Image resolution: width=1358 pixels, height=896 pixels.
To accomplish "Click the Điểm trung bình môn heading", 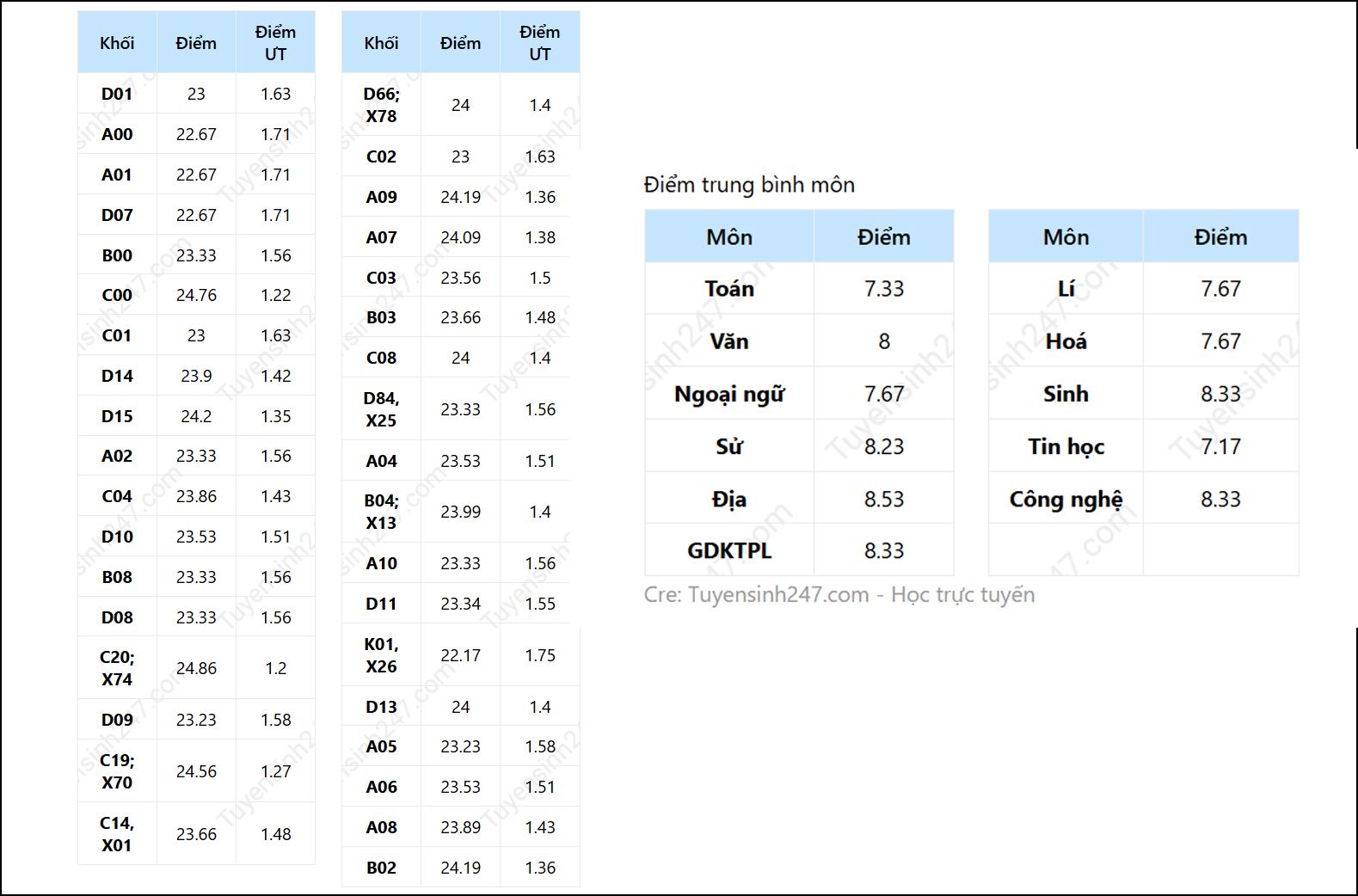I will click(x=749, y=185).
